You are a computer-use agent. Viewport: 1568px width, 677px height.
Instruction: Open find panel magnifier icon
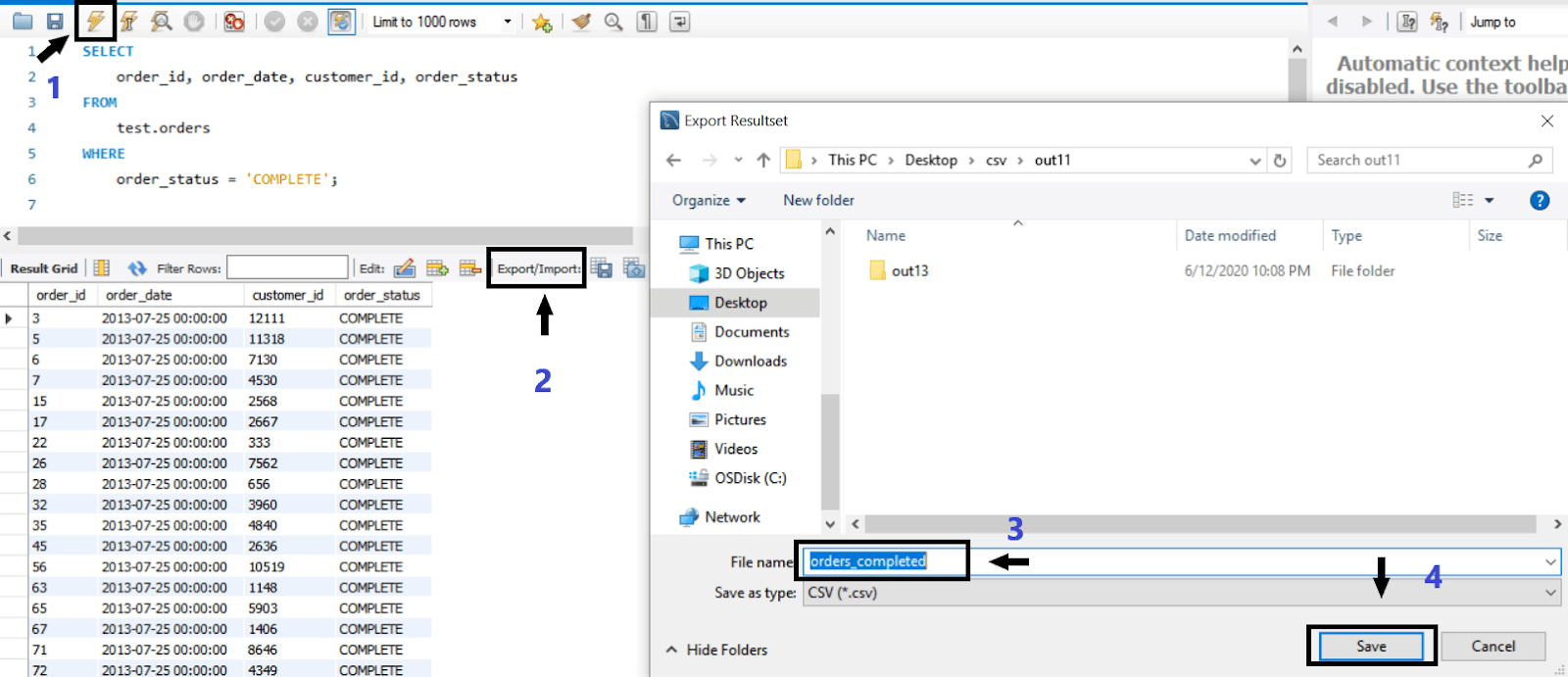pos(613,22)
